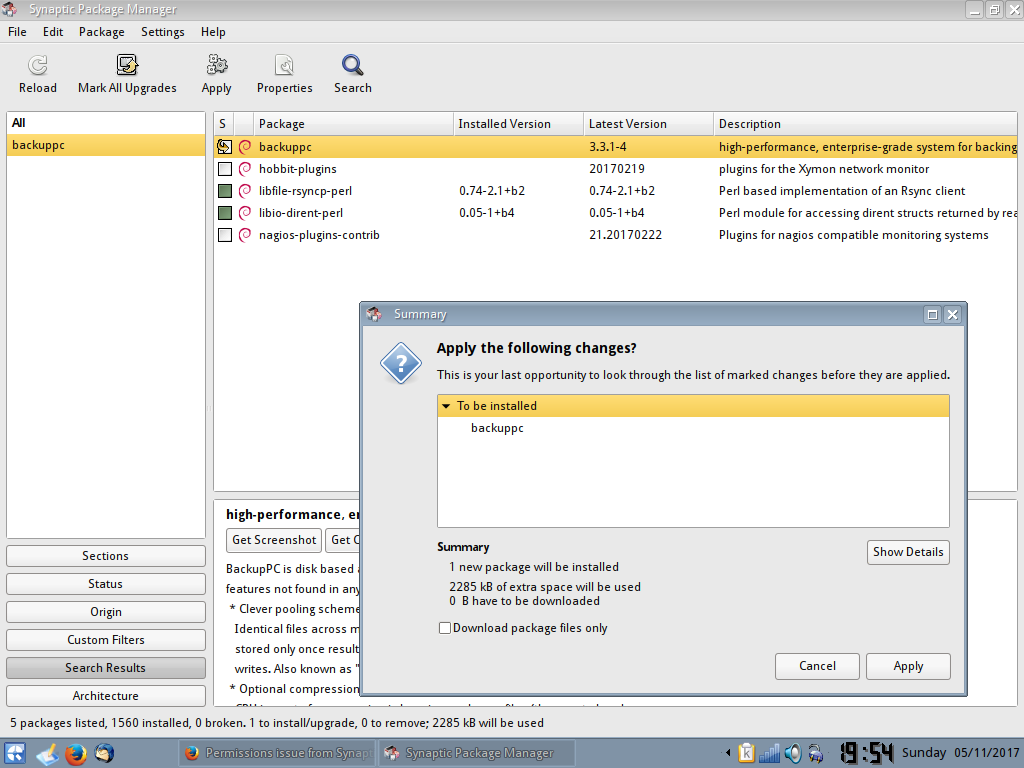Click Synaptic icon in Summary dialog title bar
The image size is (1024, 768).
tap(374, 314)
